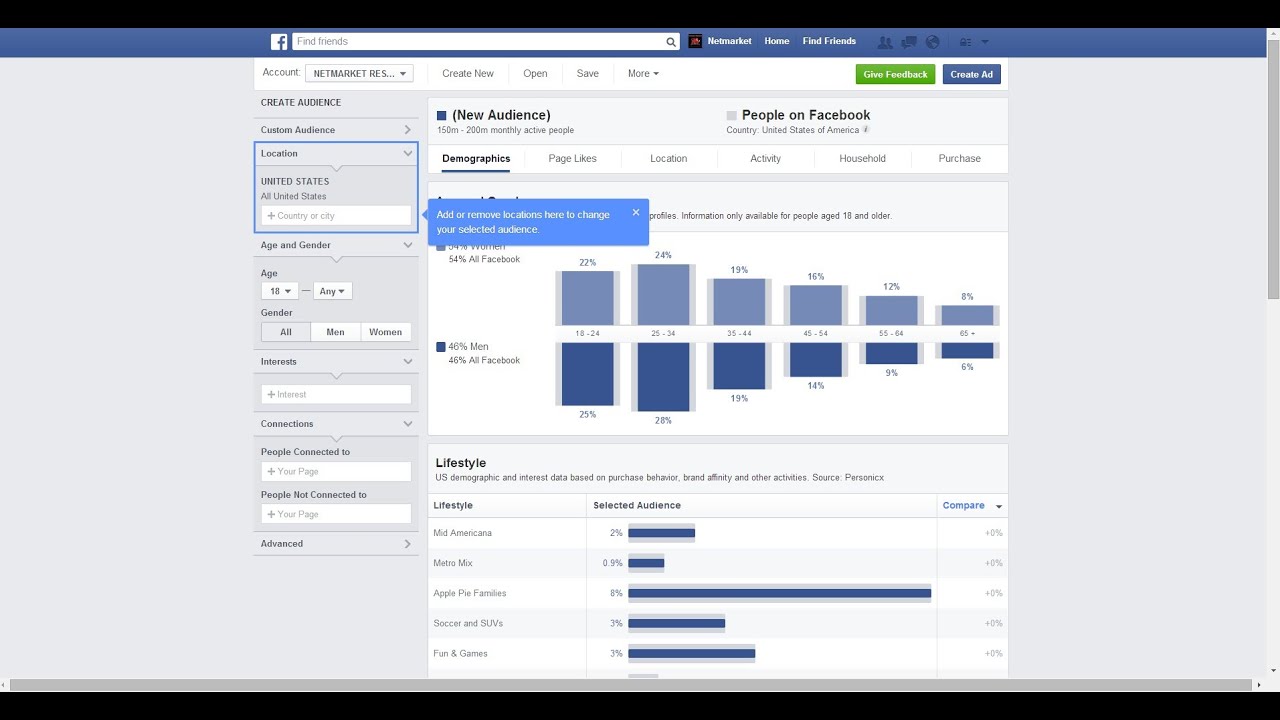
Task: Click the Facebook logo icon
Action: click(279, 42)
